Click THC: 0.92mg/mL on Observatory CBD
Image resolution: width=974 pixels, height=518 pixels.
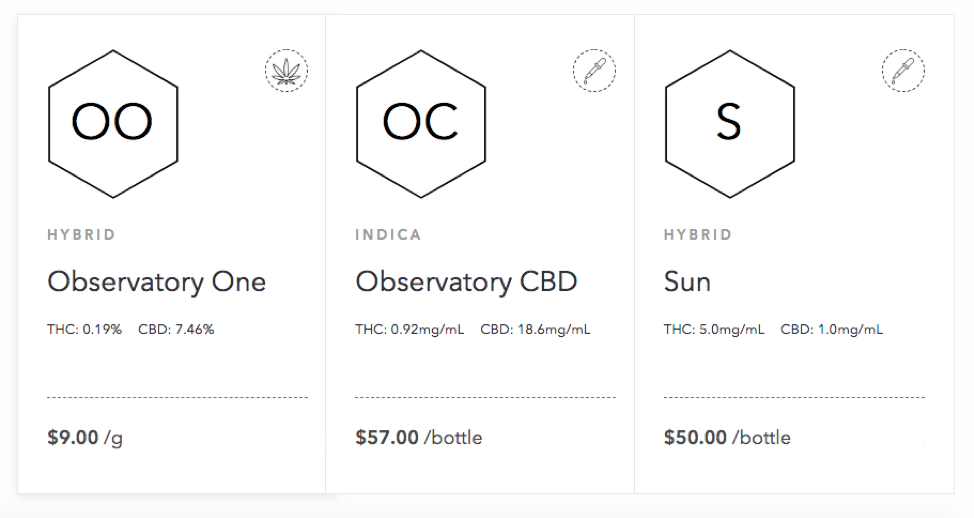tap(409, 329)
